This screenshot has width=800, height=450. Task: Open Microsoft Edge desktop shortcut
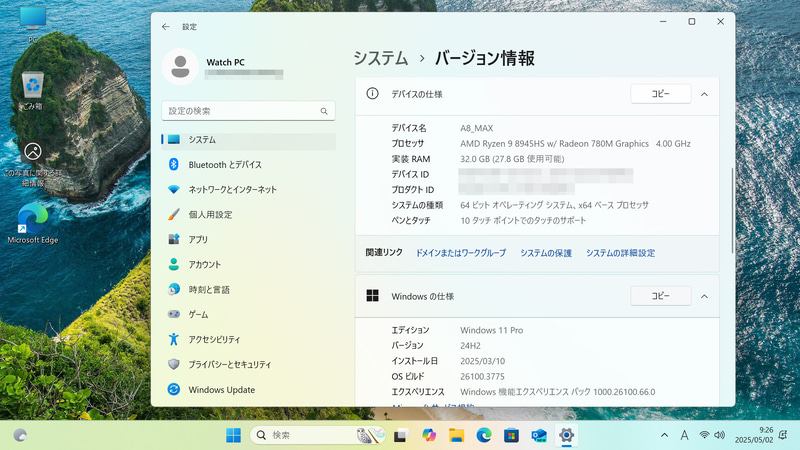pos(33,223)
